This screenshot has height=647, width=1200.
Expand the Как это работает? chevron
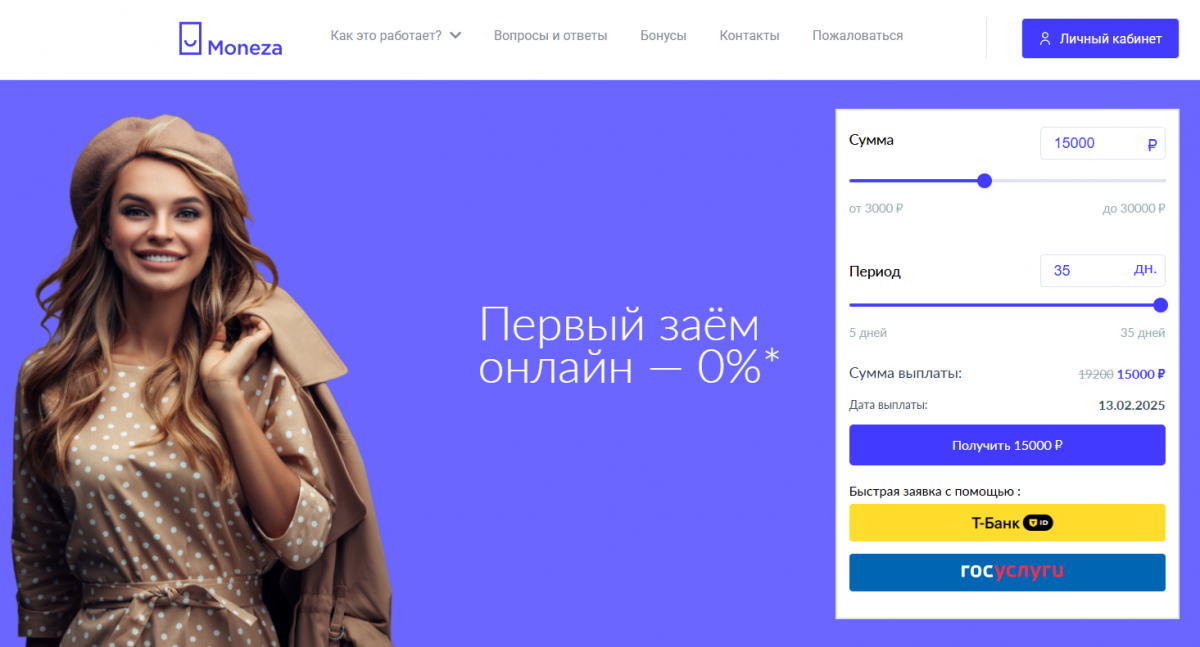pyautogui.click(x=455, y=36)
